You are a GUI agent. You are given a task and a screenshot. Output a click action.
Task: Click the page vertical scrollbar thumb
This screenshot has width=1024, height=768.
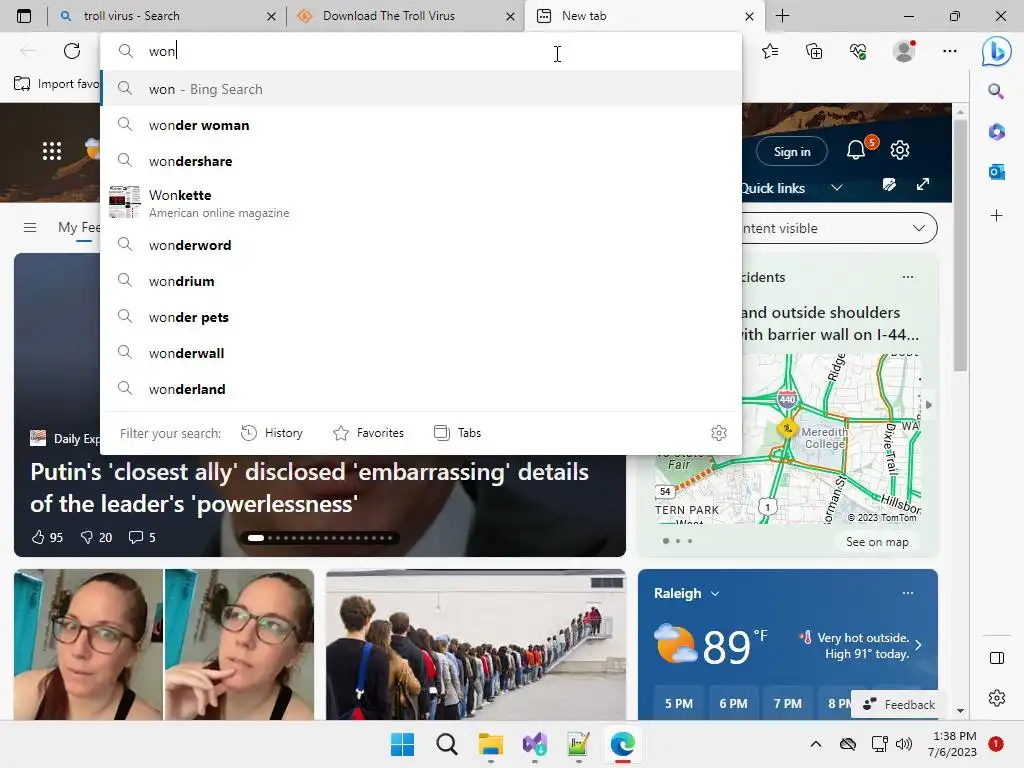(959, 246)
